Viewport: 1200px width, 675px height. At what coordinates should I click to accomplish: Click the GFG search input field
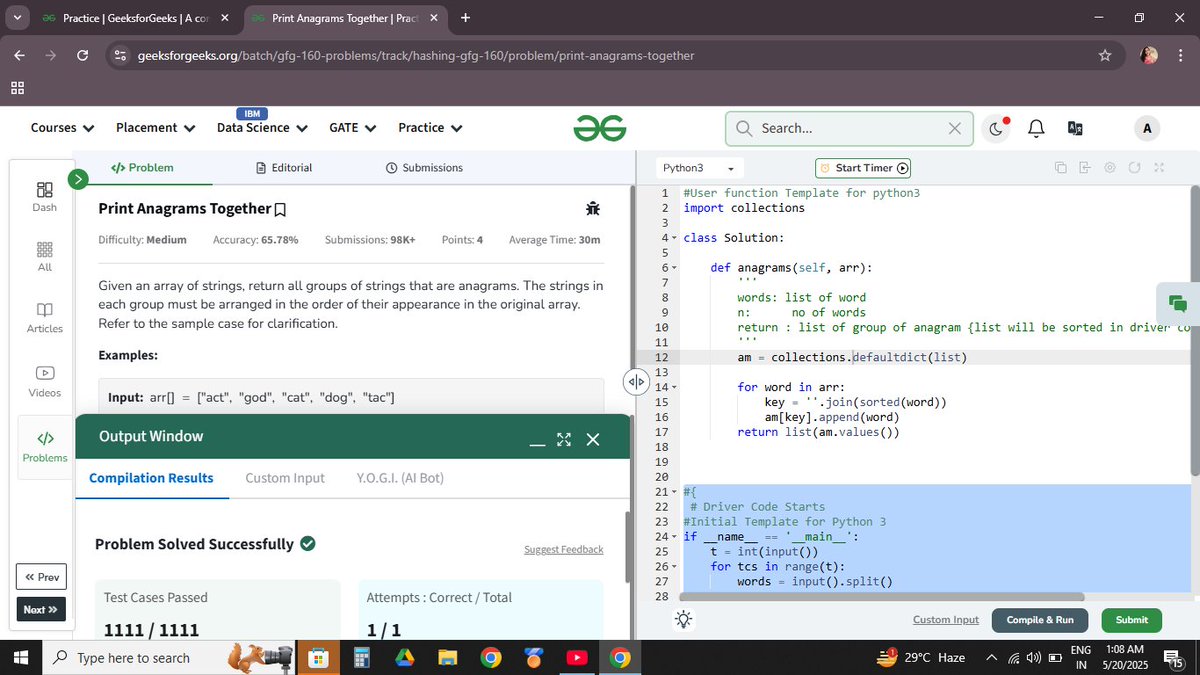click(850, 128)
